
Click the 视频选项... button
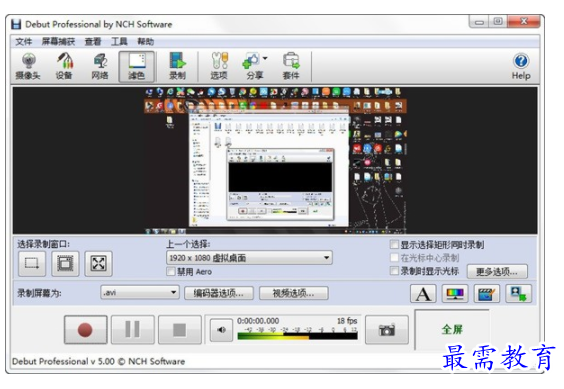294,293
